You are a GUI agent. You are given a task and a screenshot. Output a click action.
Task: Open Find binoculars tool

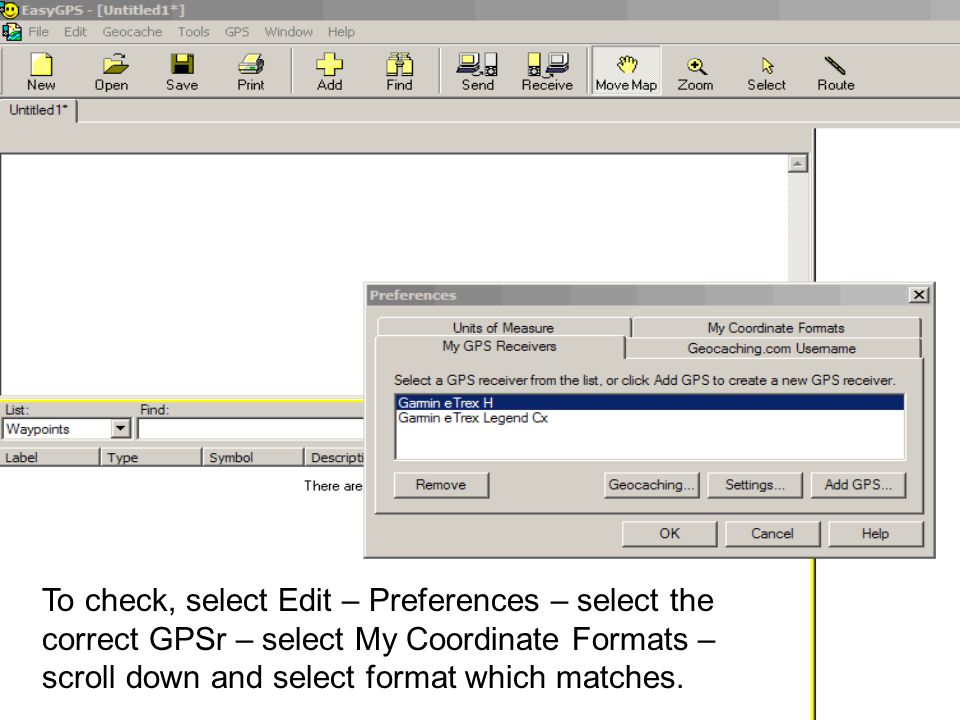pyautogui.click(x=399, y=72)
